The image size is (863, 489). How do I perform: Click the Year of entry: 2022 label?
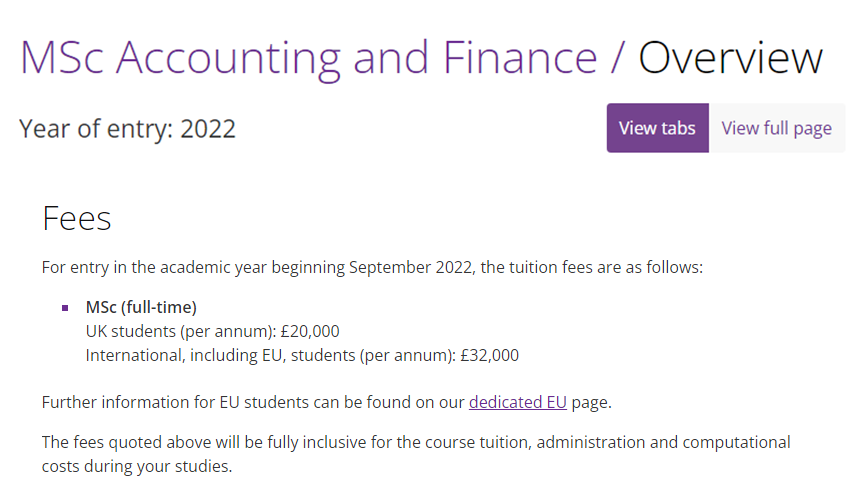(127, 129)
